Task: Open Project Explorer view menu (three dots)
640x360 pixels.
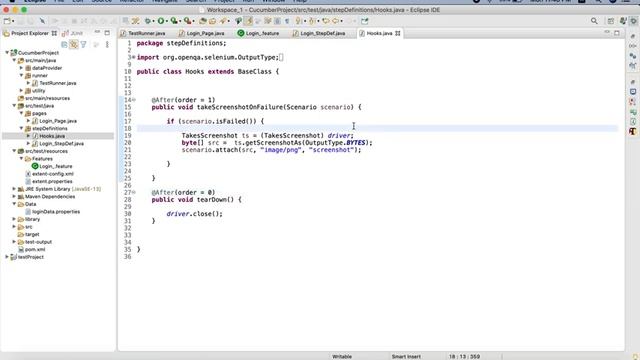Action: click(x=107, y=44)
